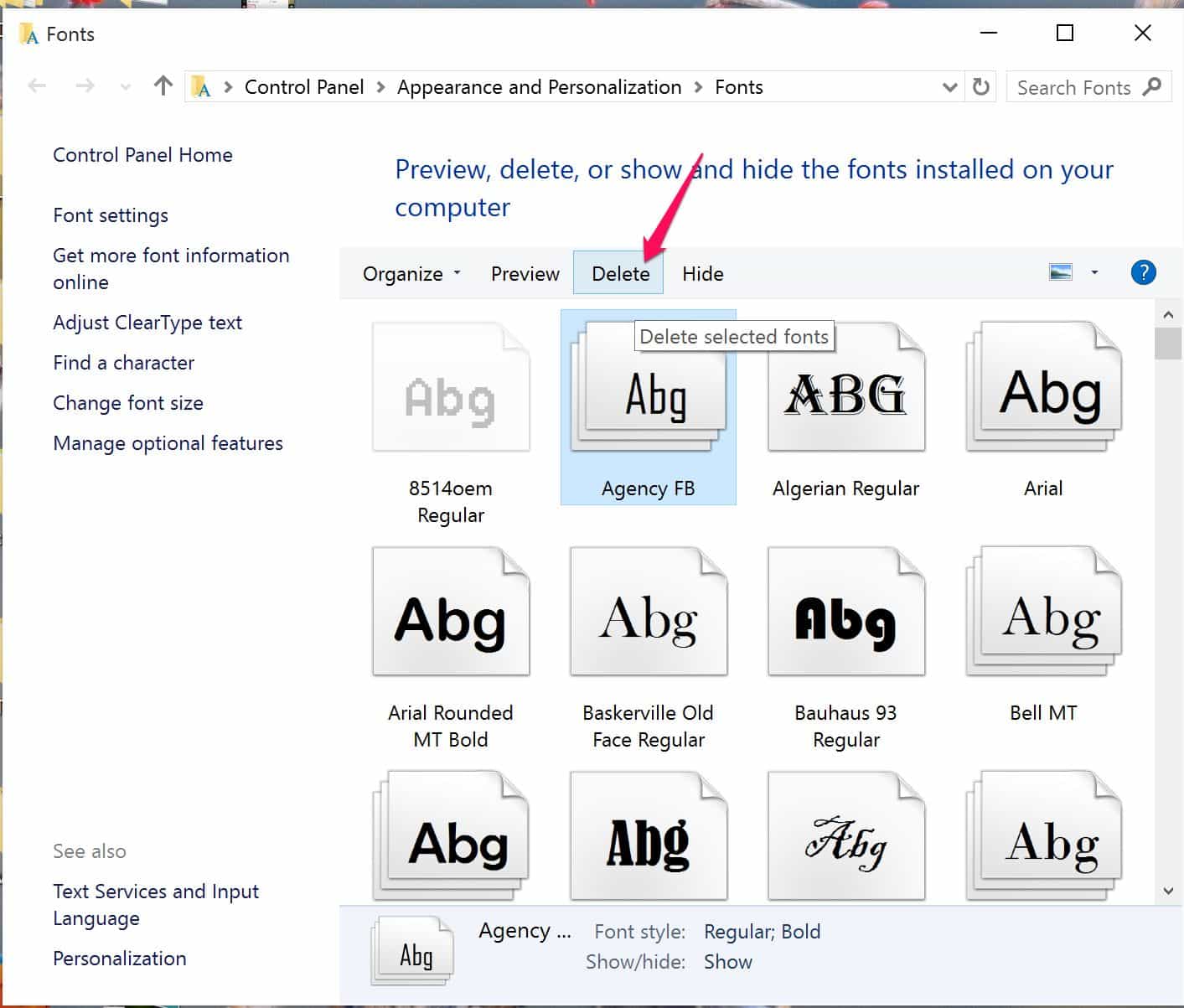The image size is (1184, 1008).
Task: Navigate to Appearance and Personalization breadcrumb
Action: pos(539,87)
